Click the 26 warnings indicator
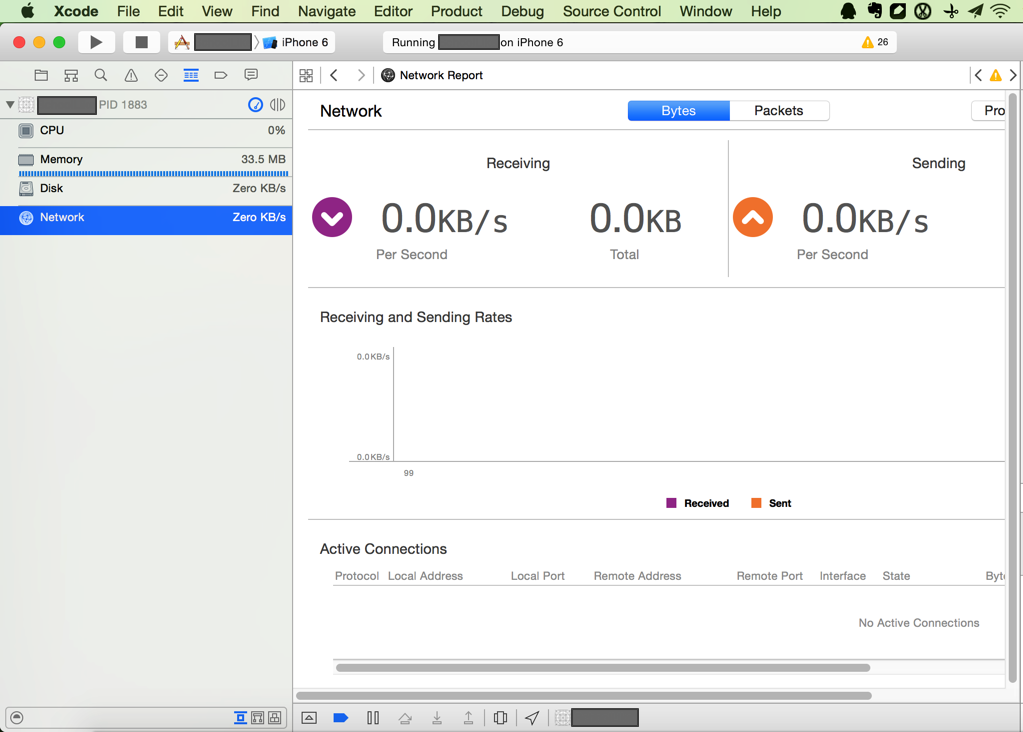1023x732 pixels. [875, 42]
